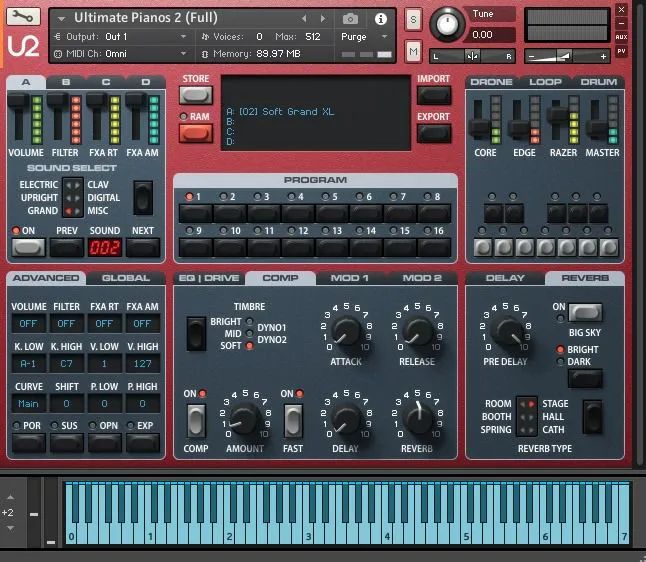Click the PV button in header
This screenshot has width=646, height=562.
(x=621, y=51)
